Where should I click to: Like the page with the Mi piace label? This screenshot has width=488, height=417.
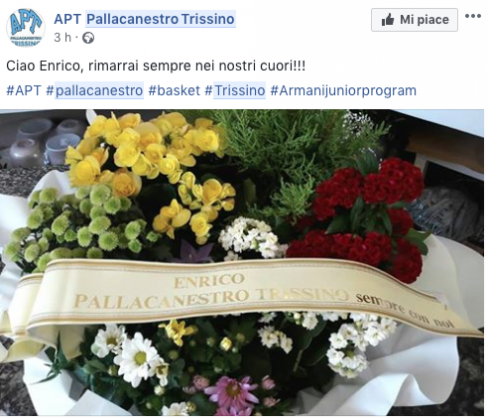[x=414, y=20]
